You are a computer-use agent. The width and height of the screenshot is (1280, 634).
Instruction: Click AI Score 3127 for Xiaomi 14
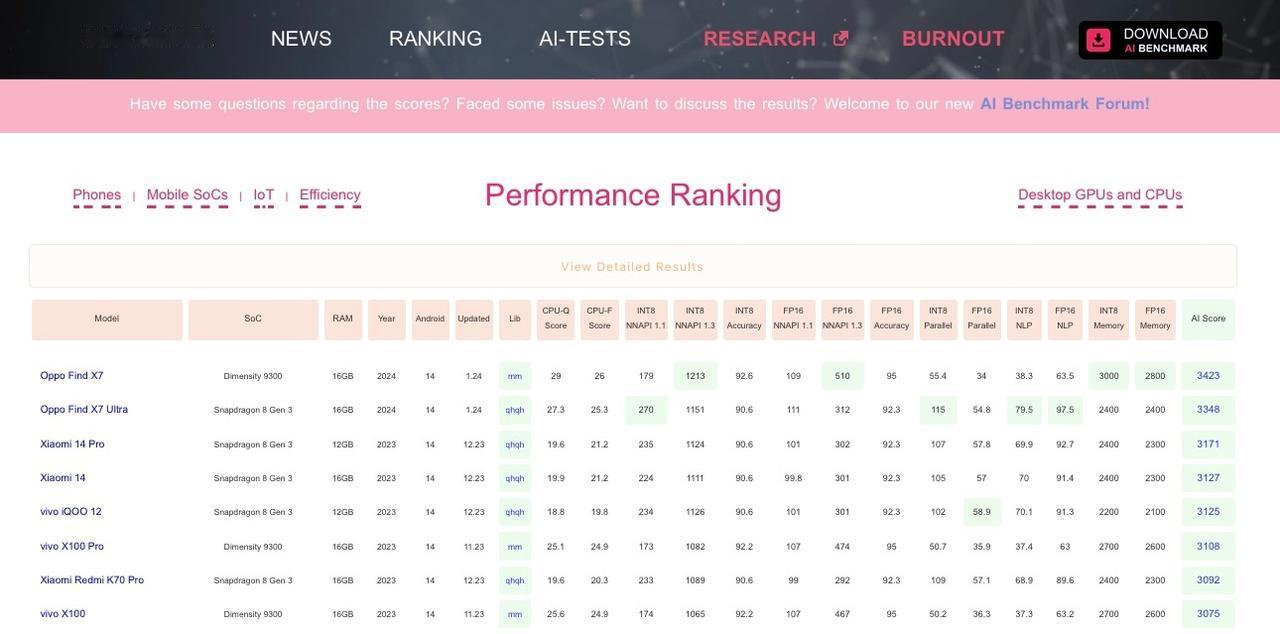point(1209,478)
